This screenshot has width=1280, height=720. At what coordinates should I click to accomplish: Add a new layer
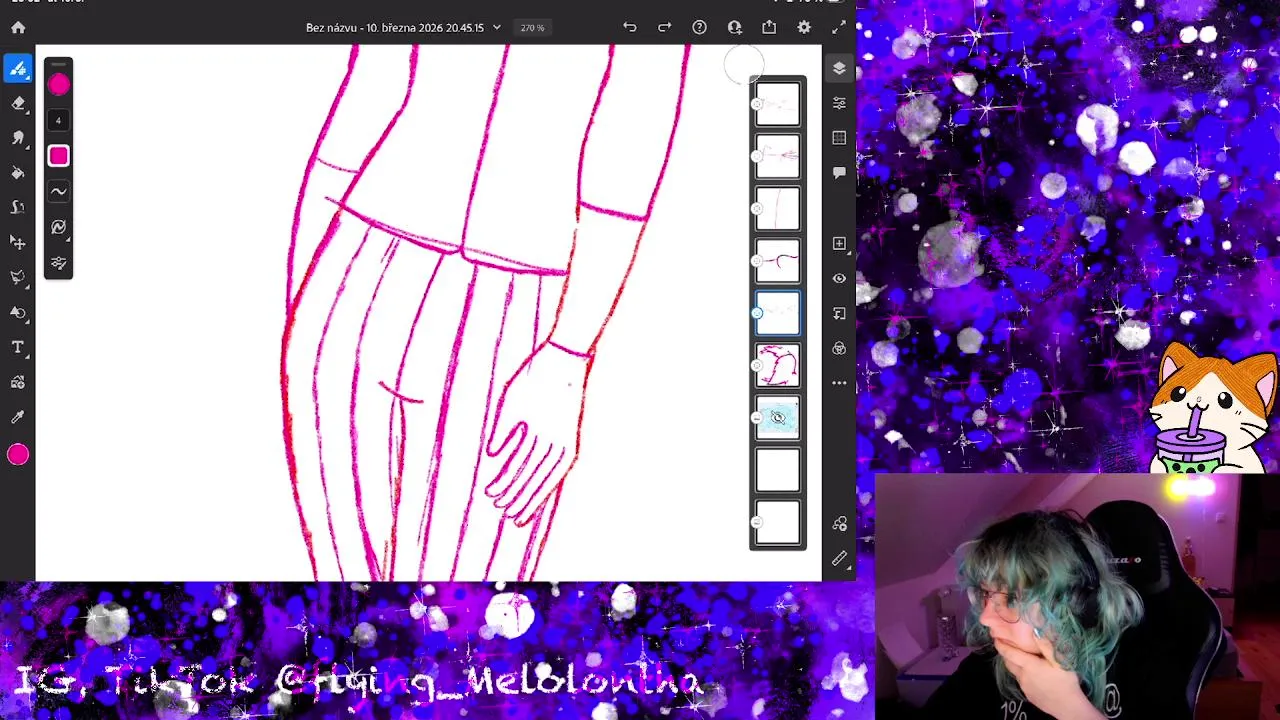(x=839, y=243)
